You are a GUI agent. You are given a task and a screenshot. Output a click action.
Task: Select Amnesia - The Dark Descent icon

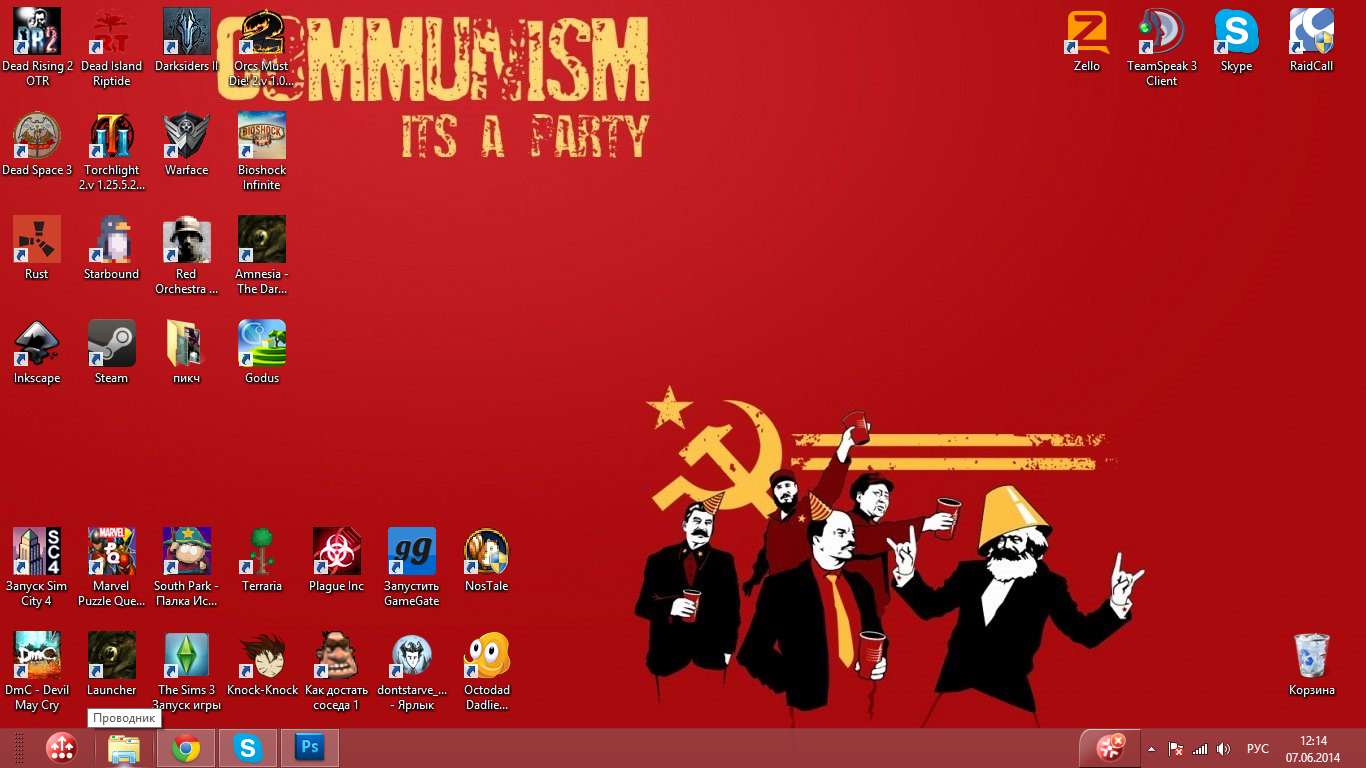pos(262,239)
